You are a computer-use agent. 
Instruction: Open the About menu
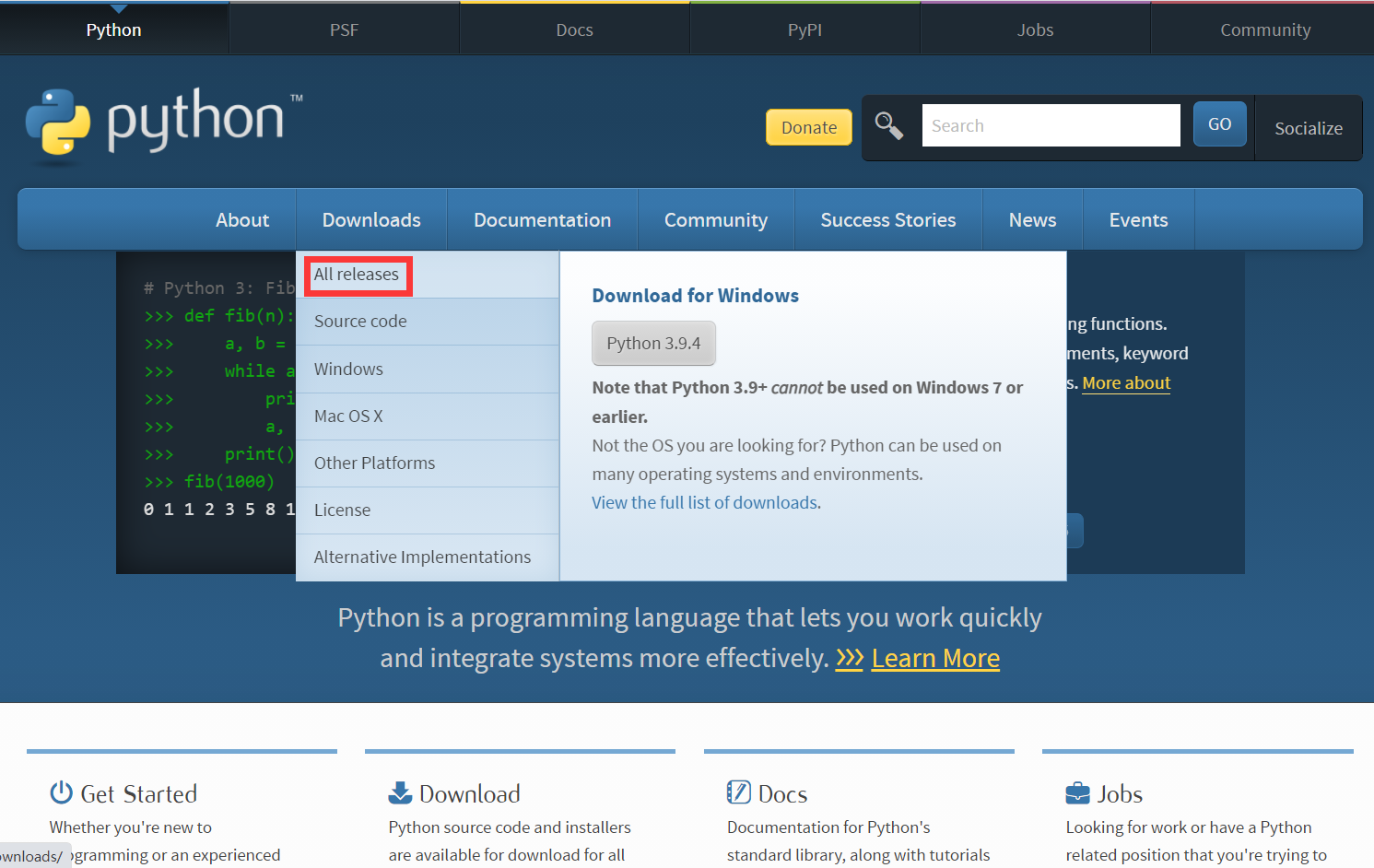click(242, 220)
